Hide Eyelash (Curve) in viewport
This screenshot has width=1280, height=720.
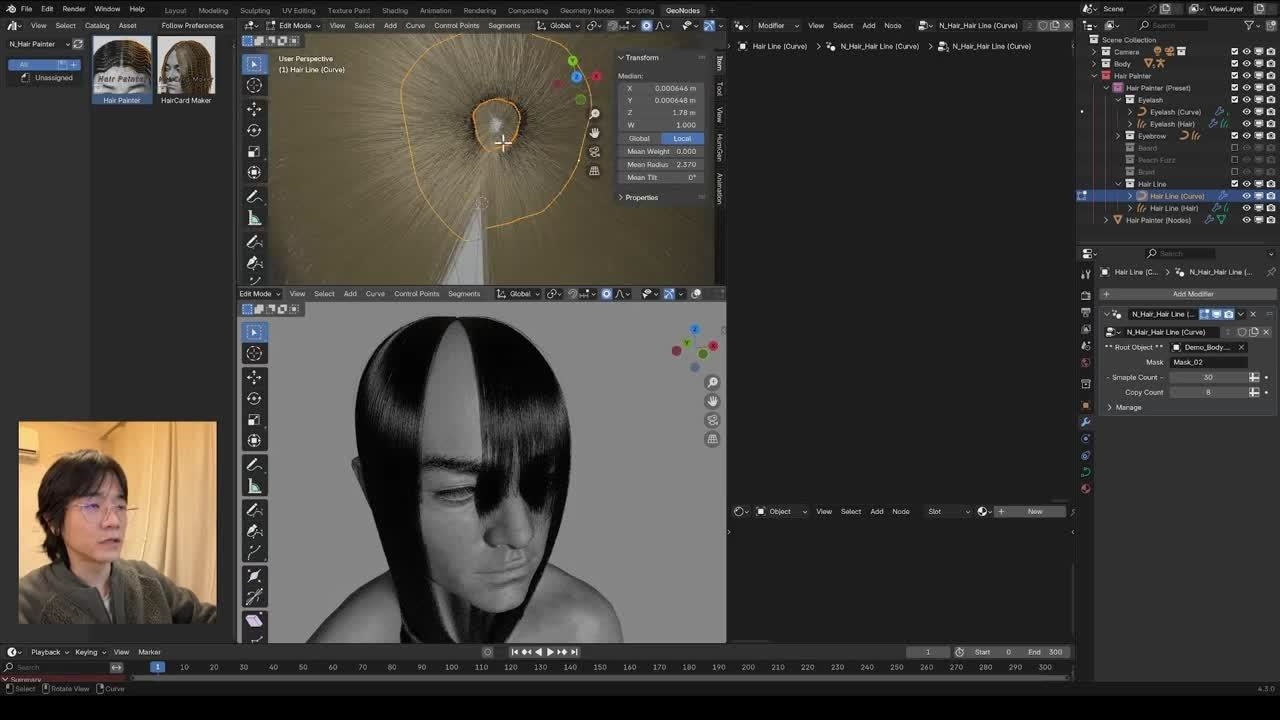click(x=1246, y=112)
